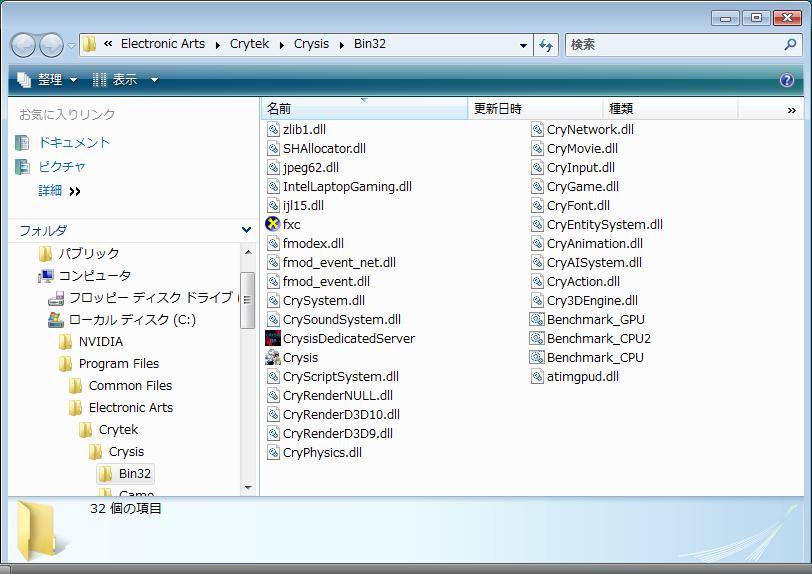Select the SHAllocator.dll file icon
Image resolution: width=812 pixels, height=574 pixels.
pos(273,149)
